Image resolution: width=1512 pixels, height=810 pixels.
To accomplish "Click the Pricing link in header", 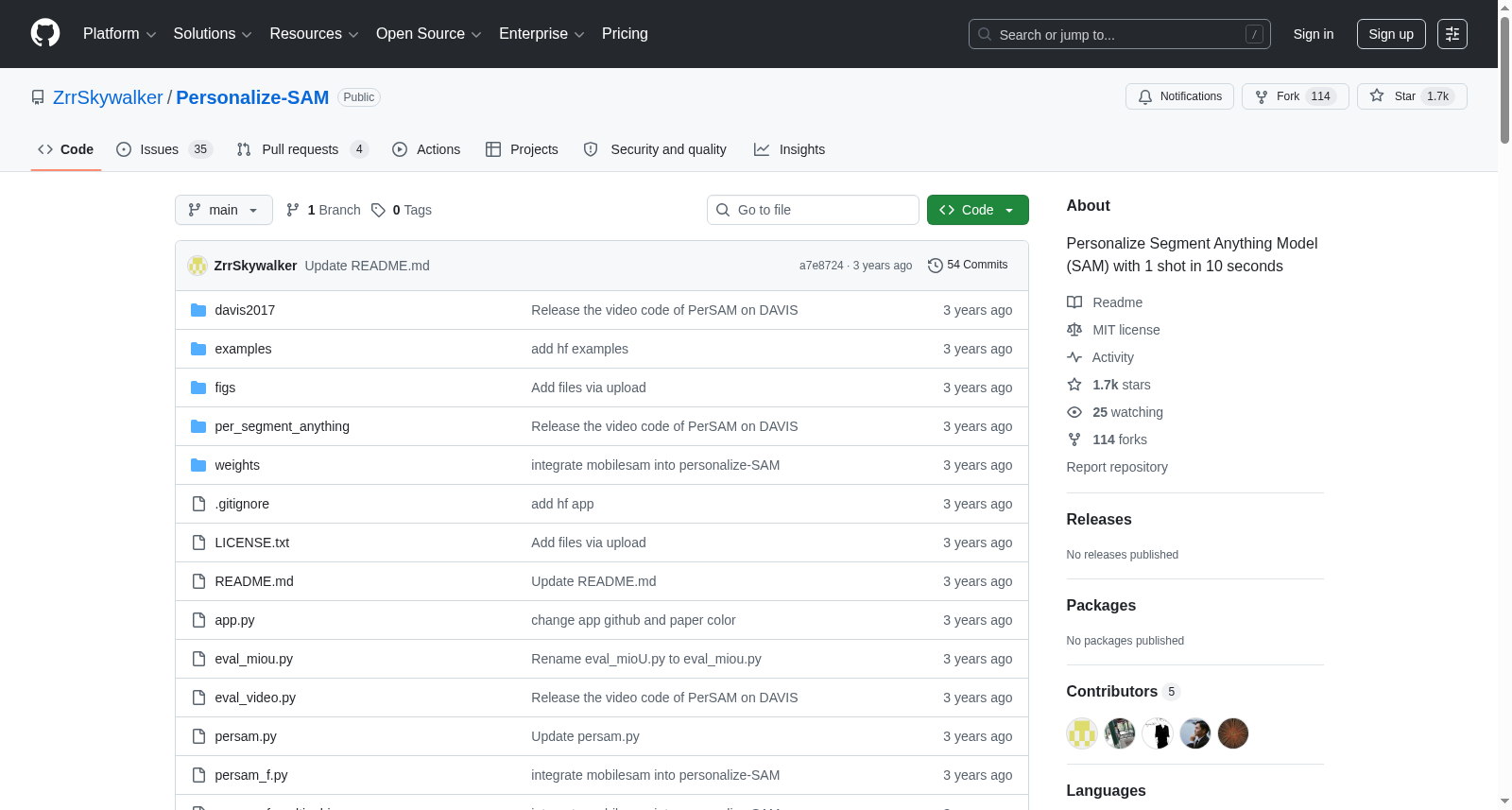I will click(x=625, y=34).
